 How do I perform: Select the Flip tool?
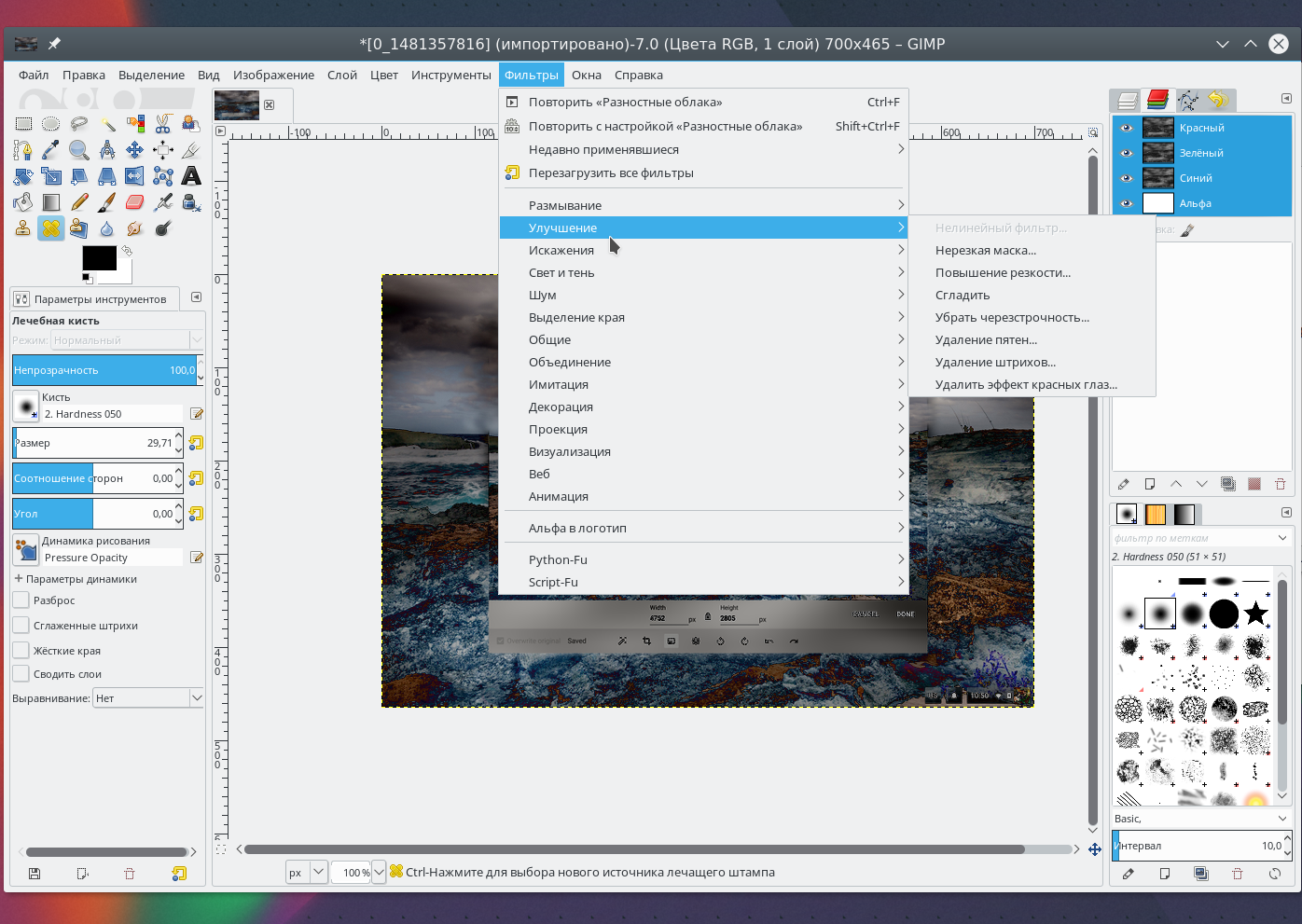[135, 175]
